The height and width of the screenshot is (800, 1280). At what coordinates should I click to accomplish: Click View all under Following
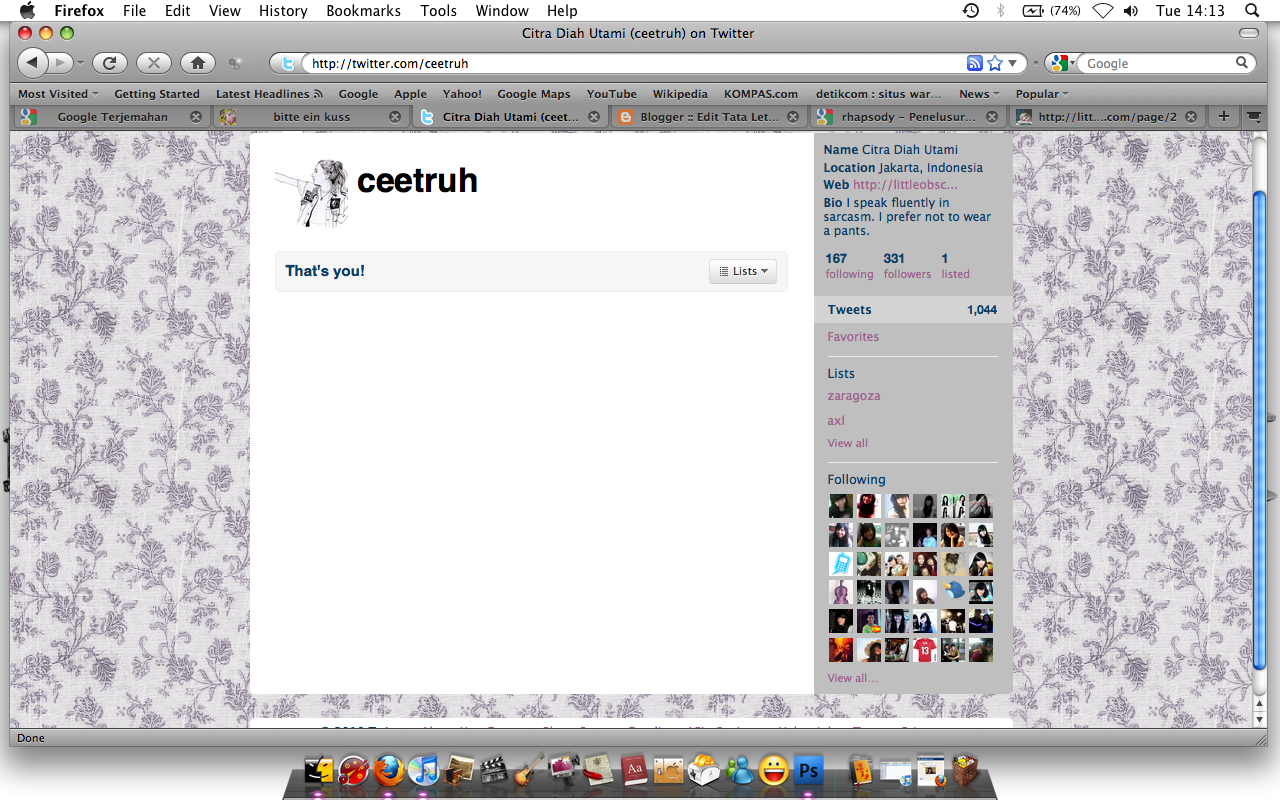852,678
